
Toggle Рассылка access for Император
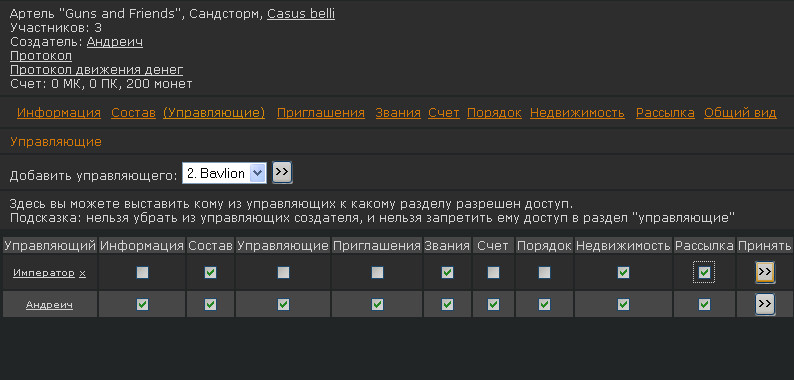704,273
